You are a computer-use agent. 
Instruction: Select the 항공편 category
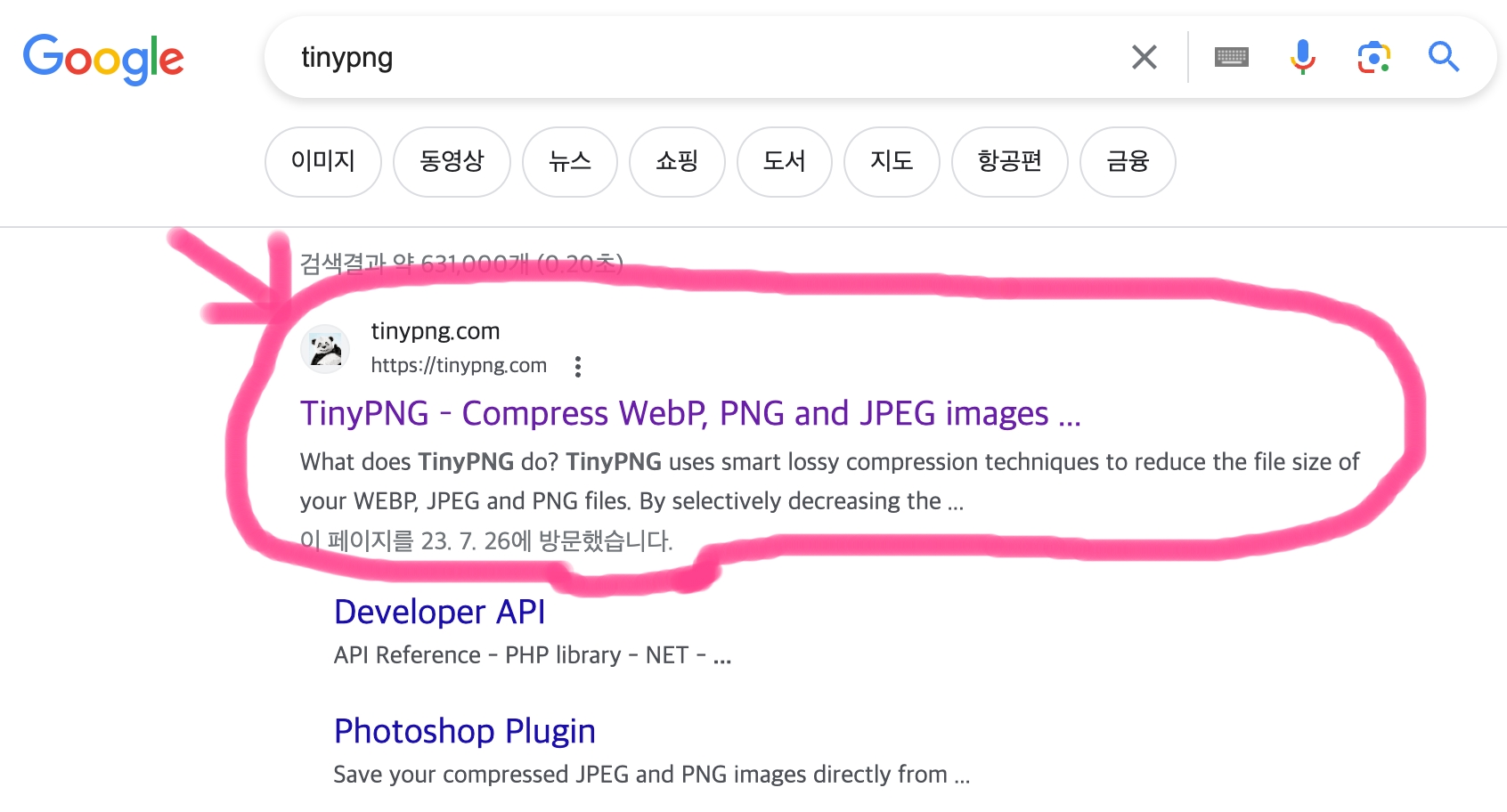click(x=1009, y=162)
